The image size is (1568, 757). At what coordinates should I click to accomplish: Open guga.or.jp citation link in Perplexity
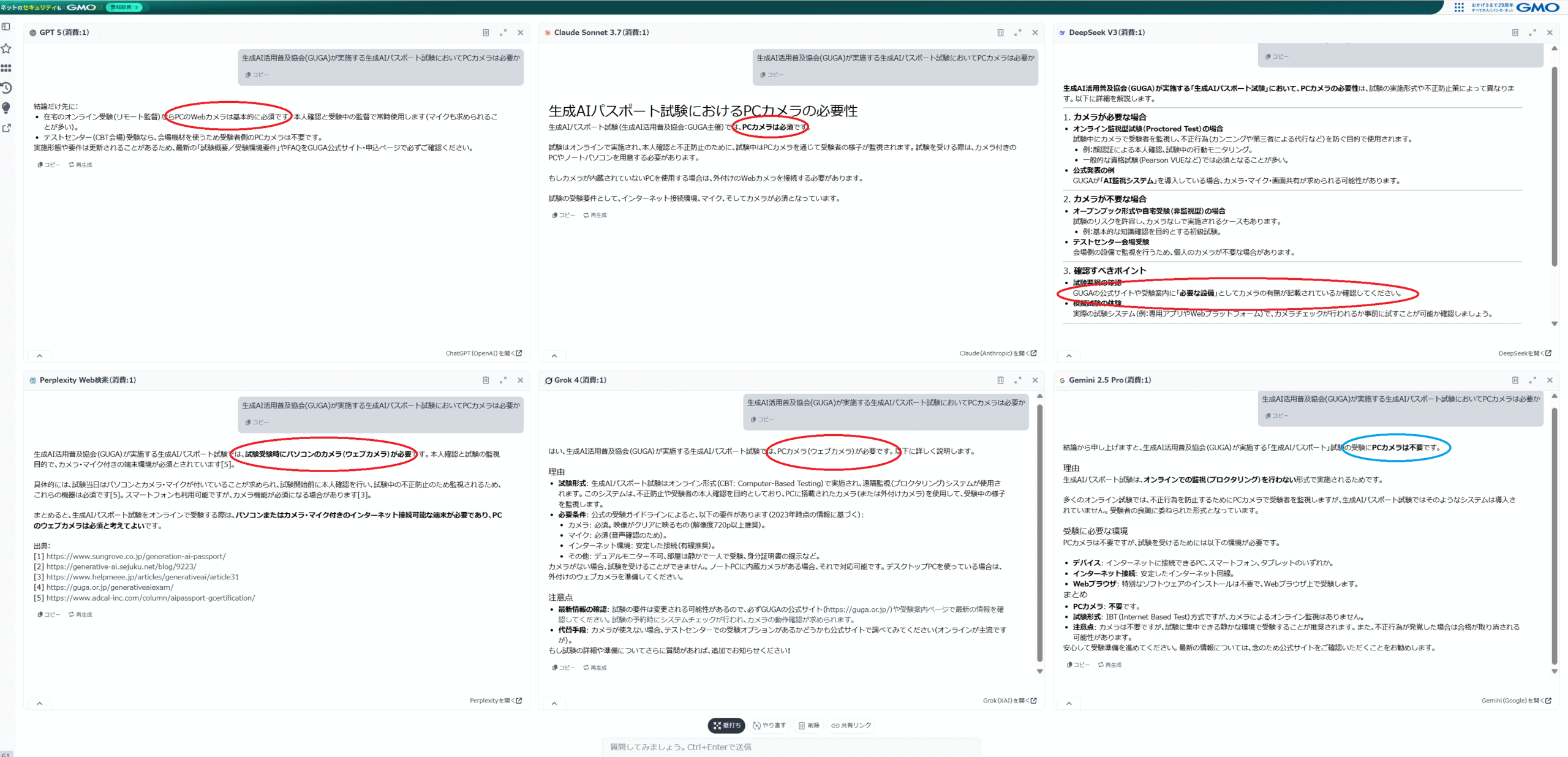tap(110, 587)
